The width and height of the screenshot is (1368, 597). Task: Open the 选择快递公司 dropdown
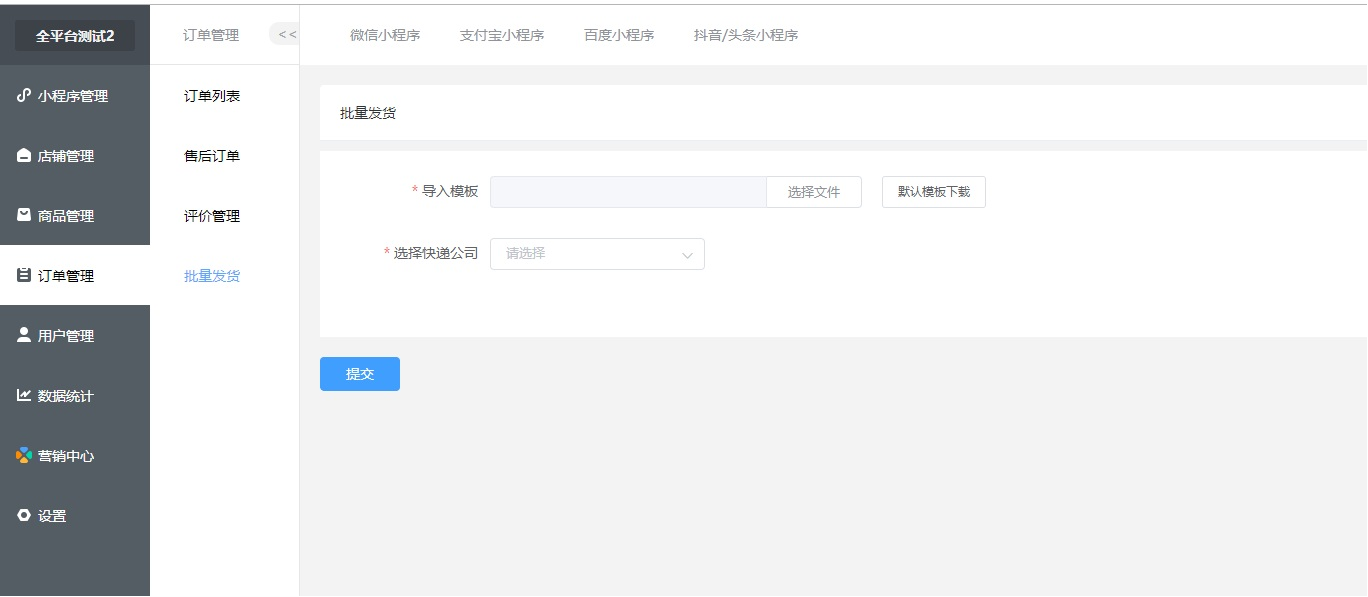click(597, 254)
